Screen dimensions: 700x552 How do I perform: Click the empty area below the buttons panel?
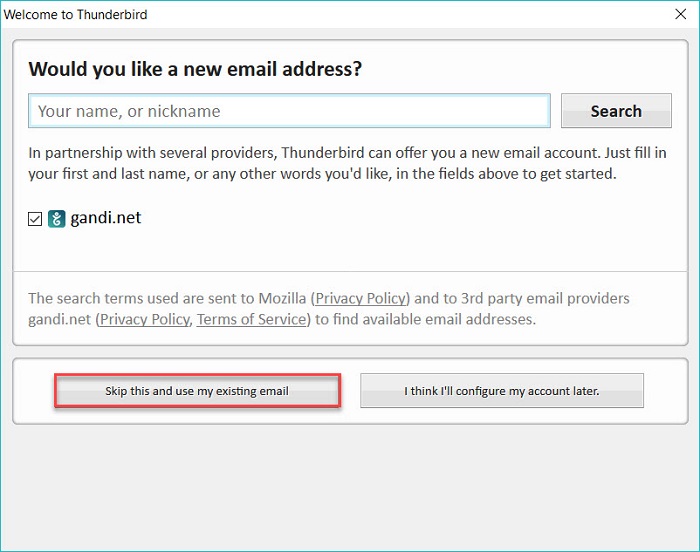point(350,487)
